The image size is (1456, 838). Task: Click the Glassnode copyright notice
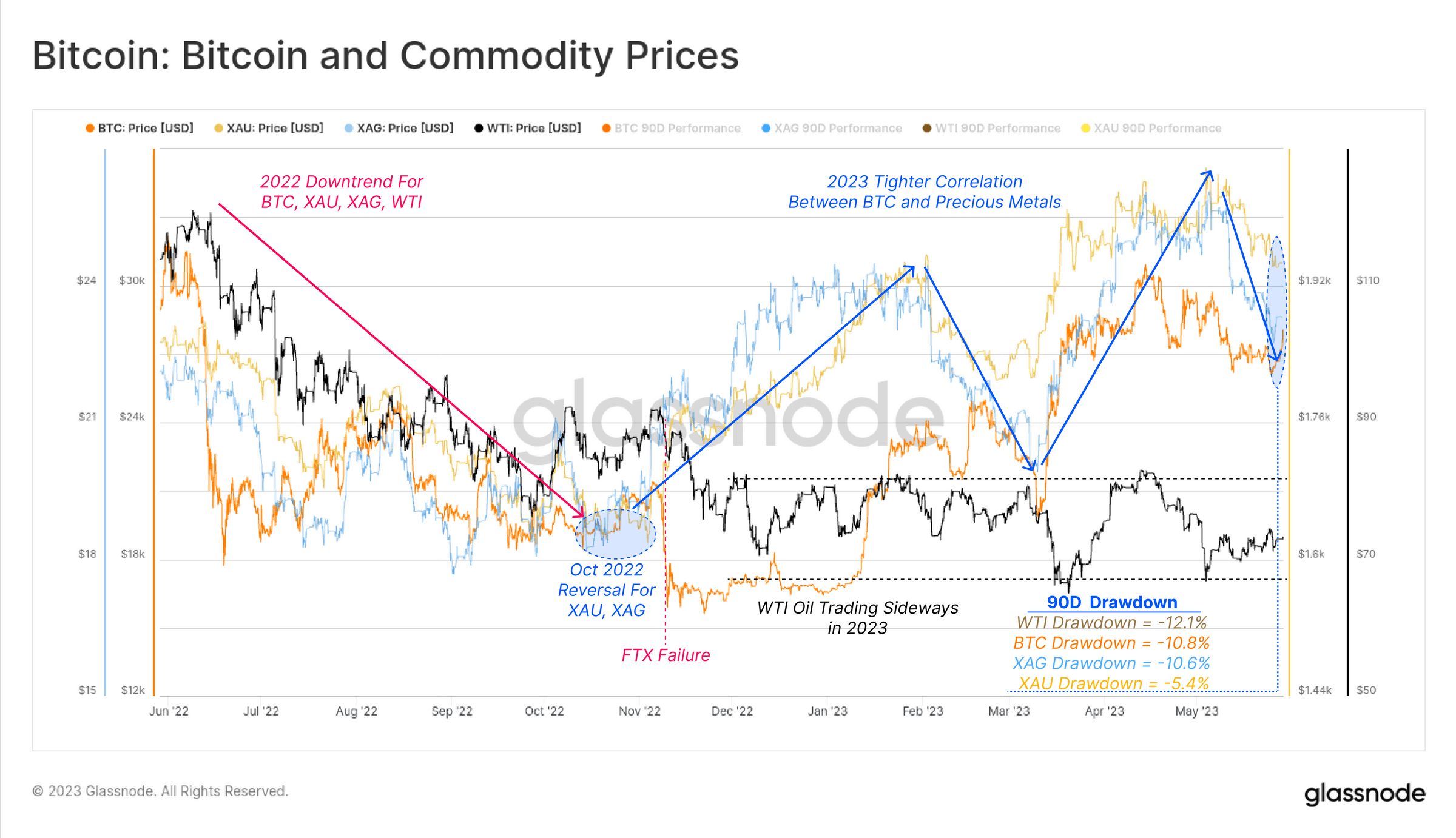[x=160, y=791]
